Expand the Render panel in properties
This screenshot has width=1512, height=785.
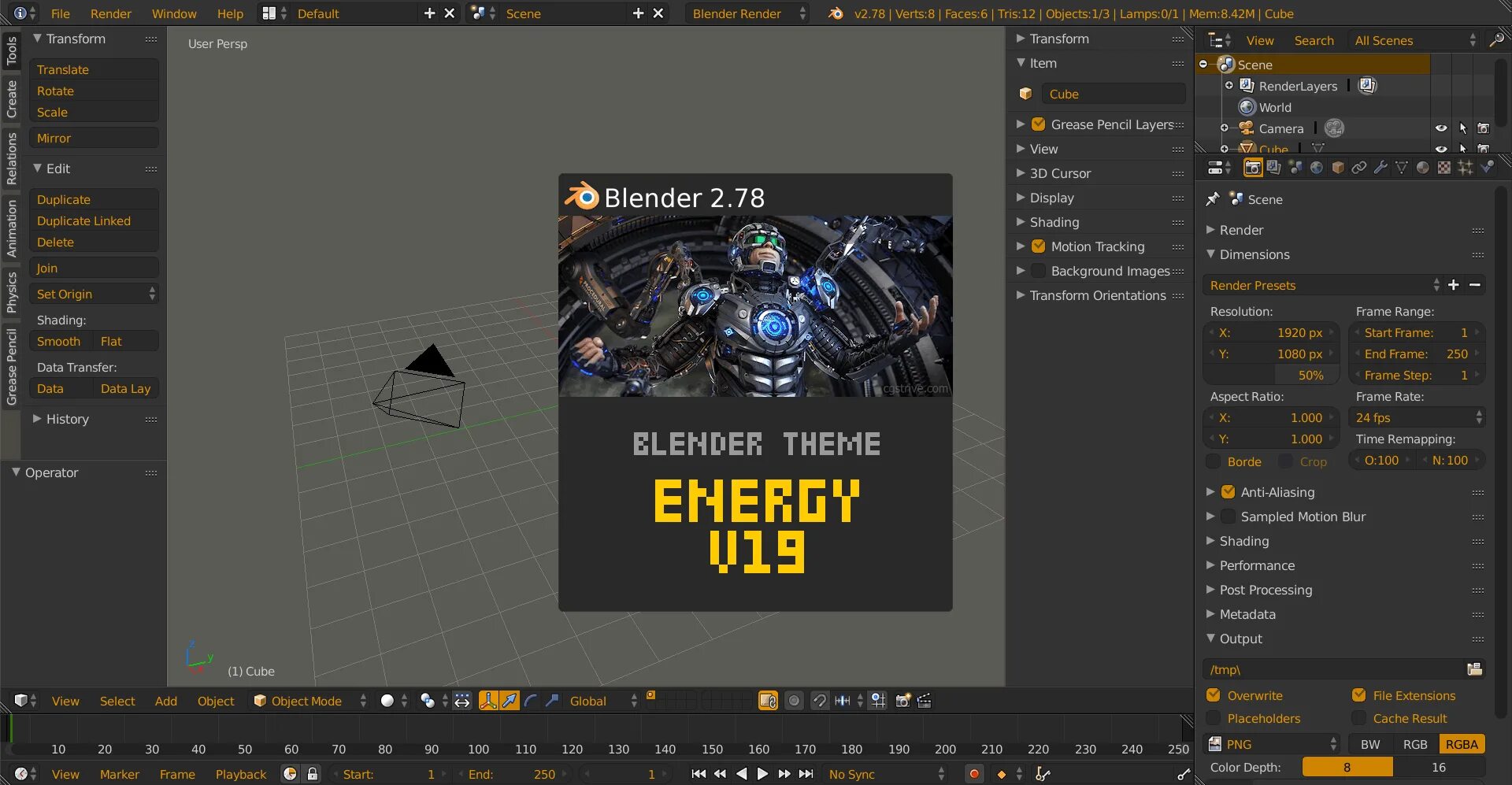[1241, 230]
